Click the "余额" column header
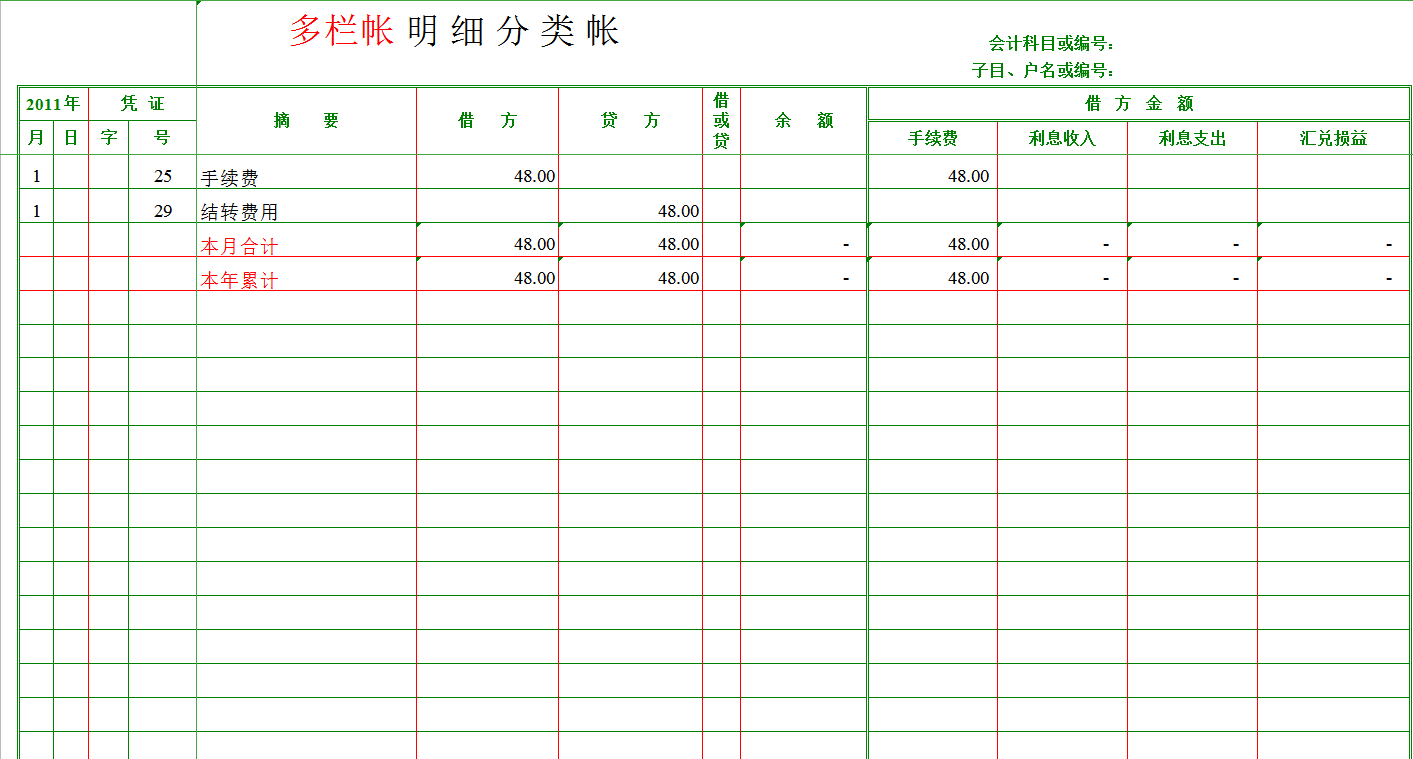The image size is (1413, 759). click(800, 119)
